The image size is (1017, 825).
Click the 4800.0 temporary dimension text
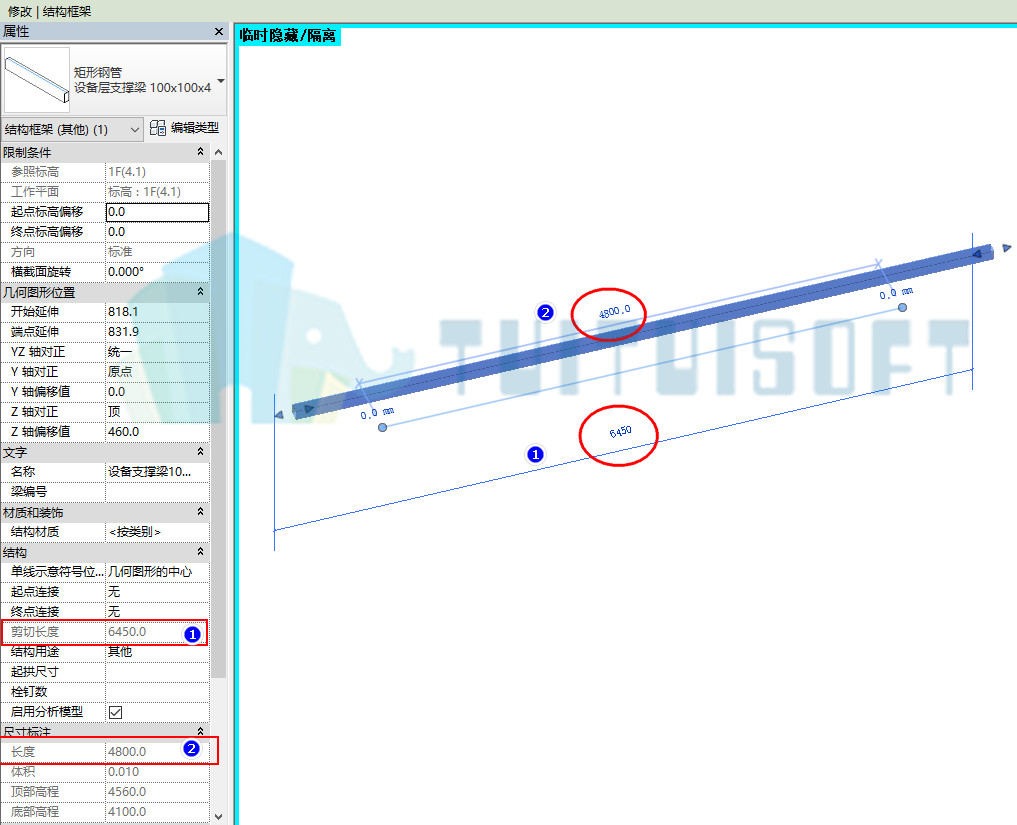coord(614,312)
